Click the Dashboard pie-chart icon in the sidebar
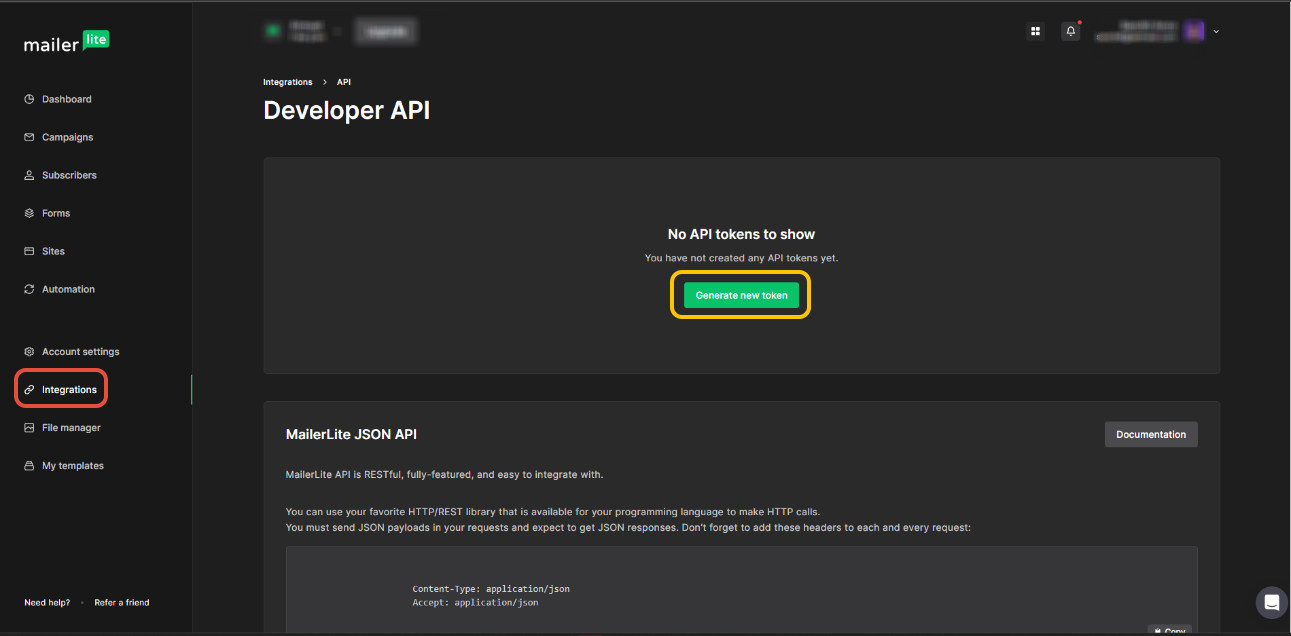1291x636 pixels. coord(30,99)
